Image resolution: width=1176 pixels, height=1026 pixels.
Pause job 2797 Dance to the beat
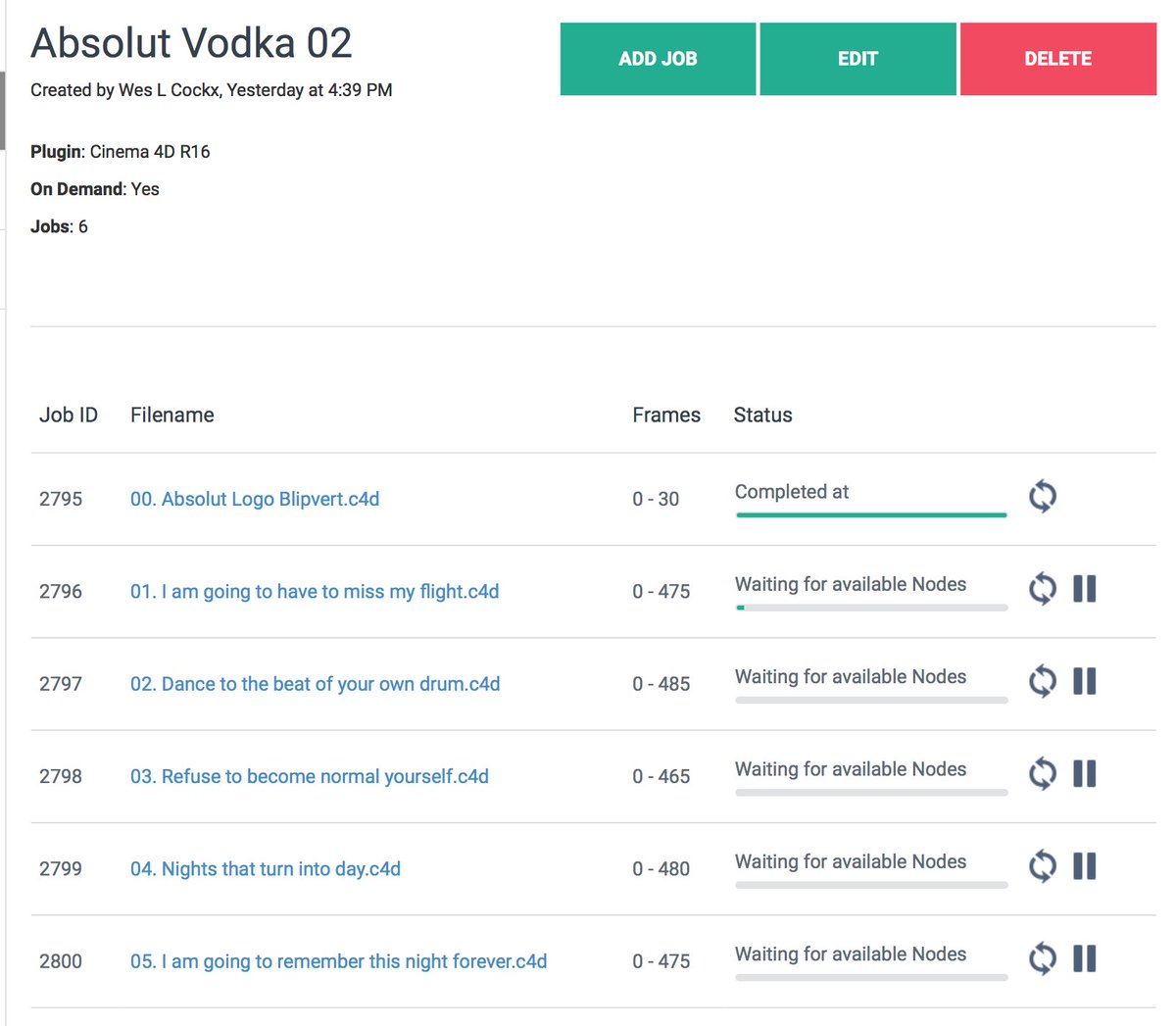pos(1085,681)
